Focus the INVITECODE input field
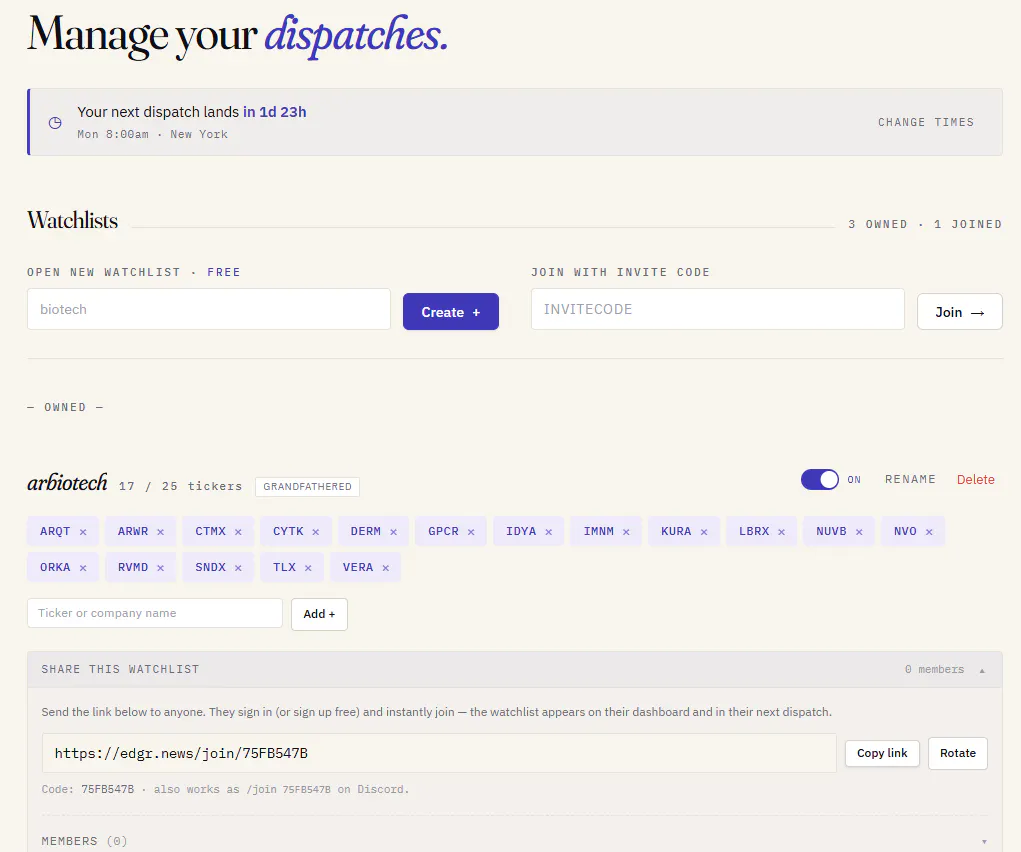This screenshot has width=1021, height=852. [x=718, y=309]
